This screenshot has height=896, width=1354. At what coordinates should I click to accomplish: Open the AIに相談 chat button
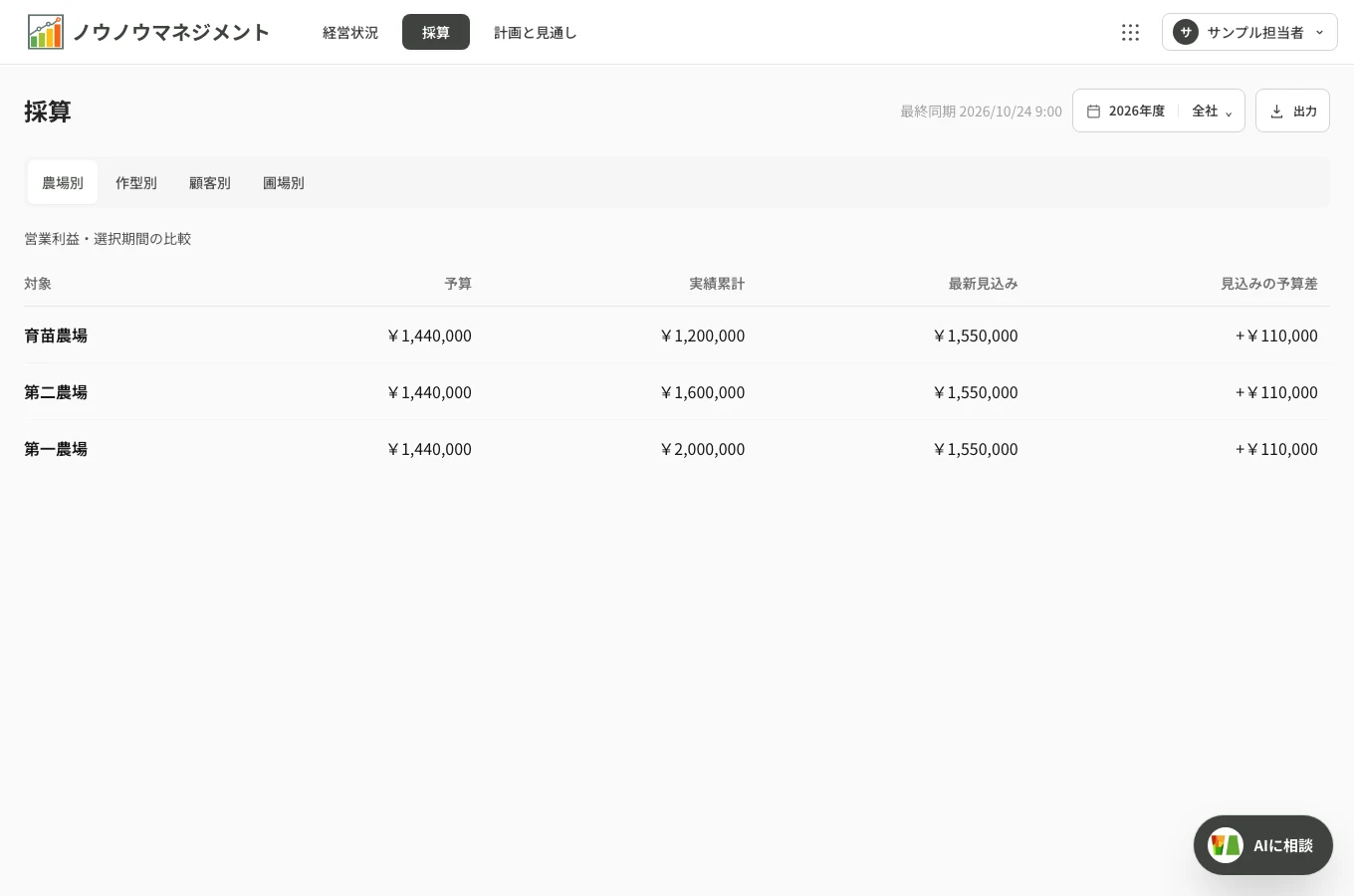click(x=1263, y=845)
